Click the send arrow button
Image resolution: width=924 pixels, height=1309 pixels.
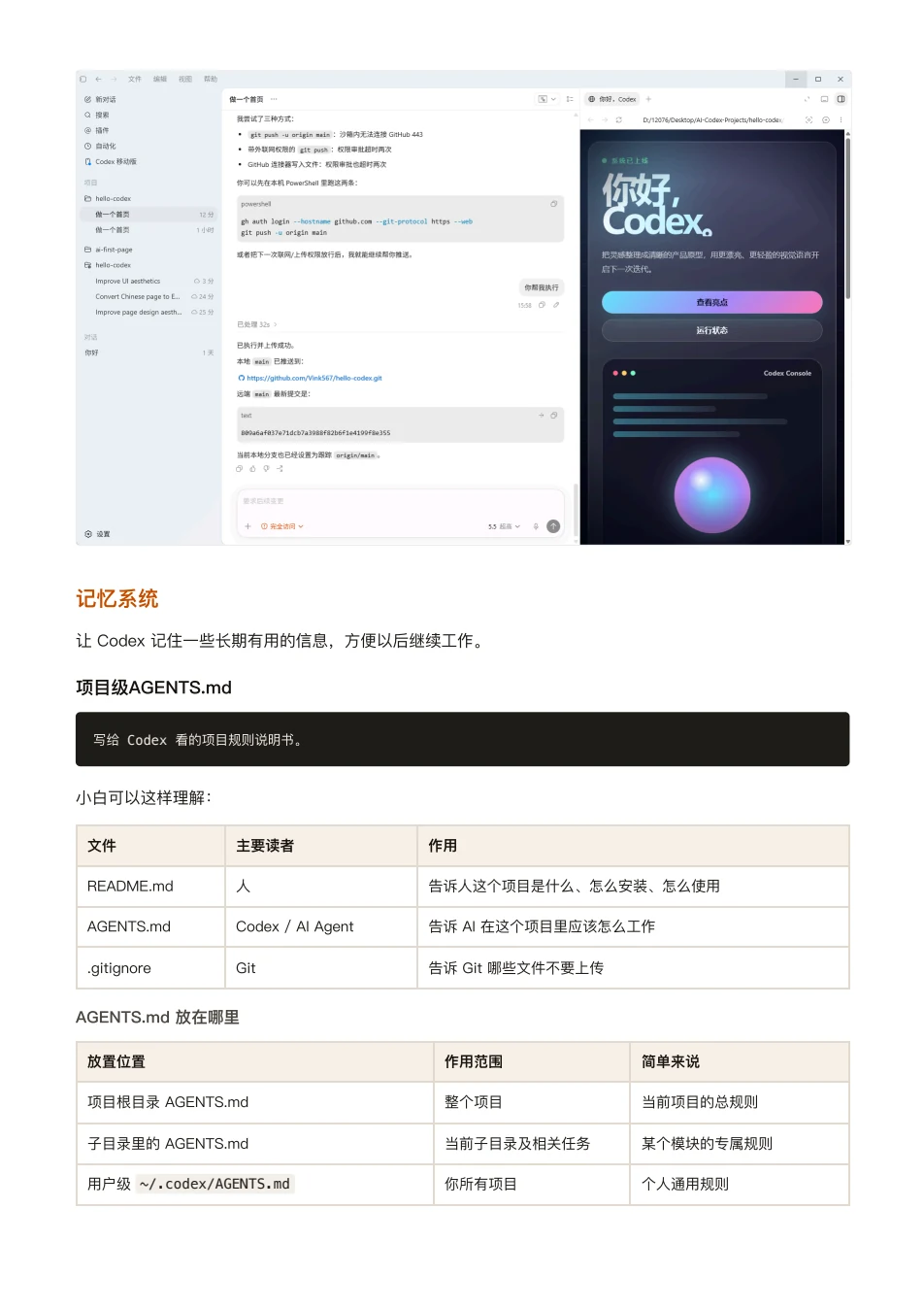point(553,526)
